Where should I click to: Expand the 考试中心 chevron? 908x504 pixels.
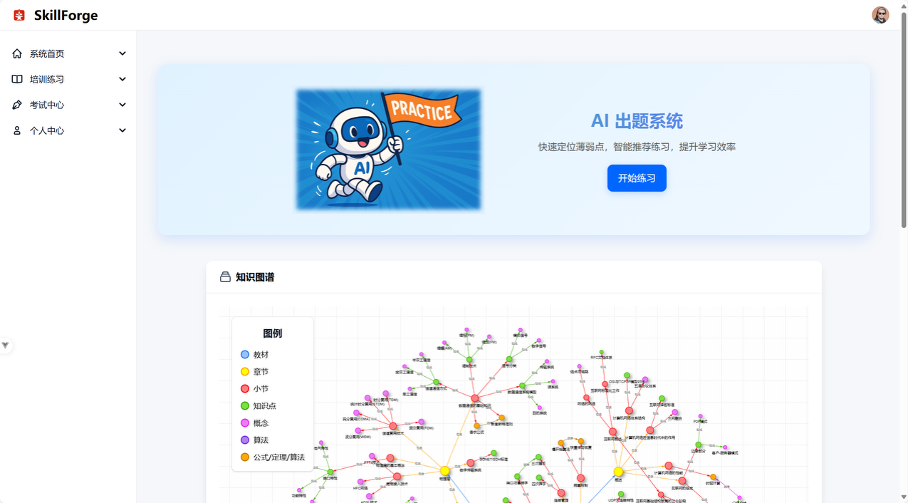(x=122, y=105)
